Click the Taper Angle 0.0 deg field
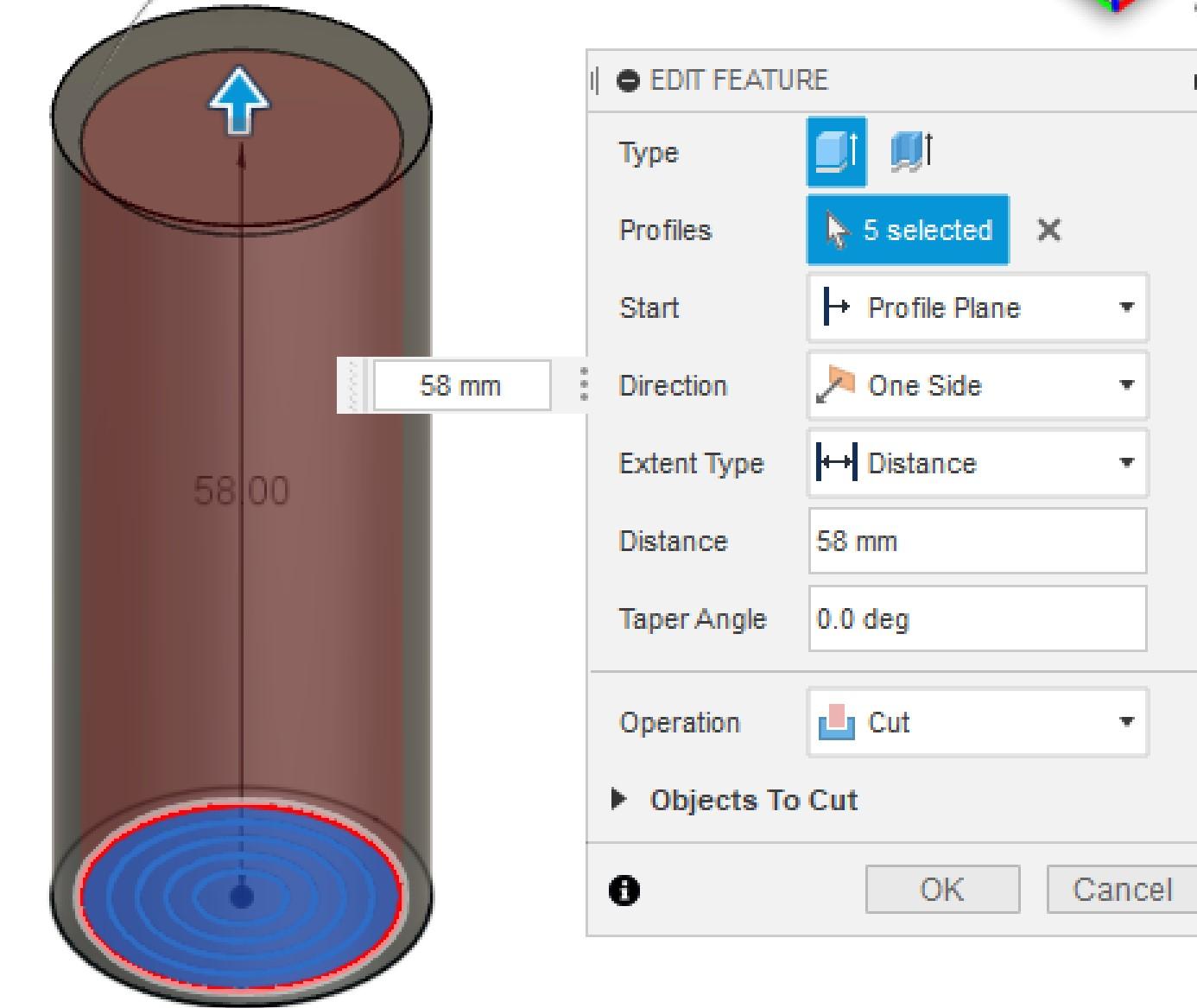This screenshot has width=1197, height=1008. point(978,618)
